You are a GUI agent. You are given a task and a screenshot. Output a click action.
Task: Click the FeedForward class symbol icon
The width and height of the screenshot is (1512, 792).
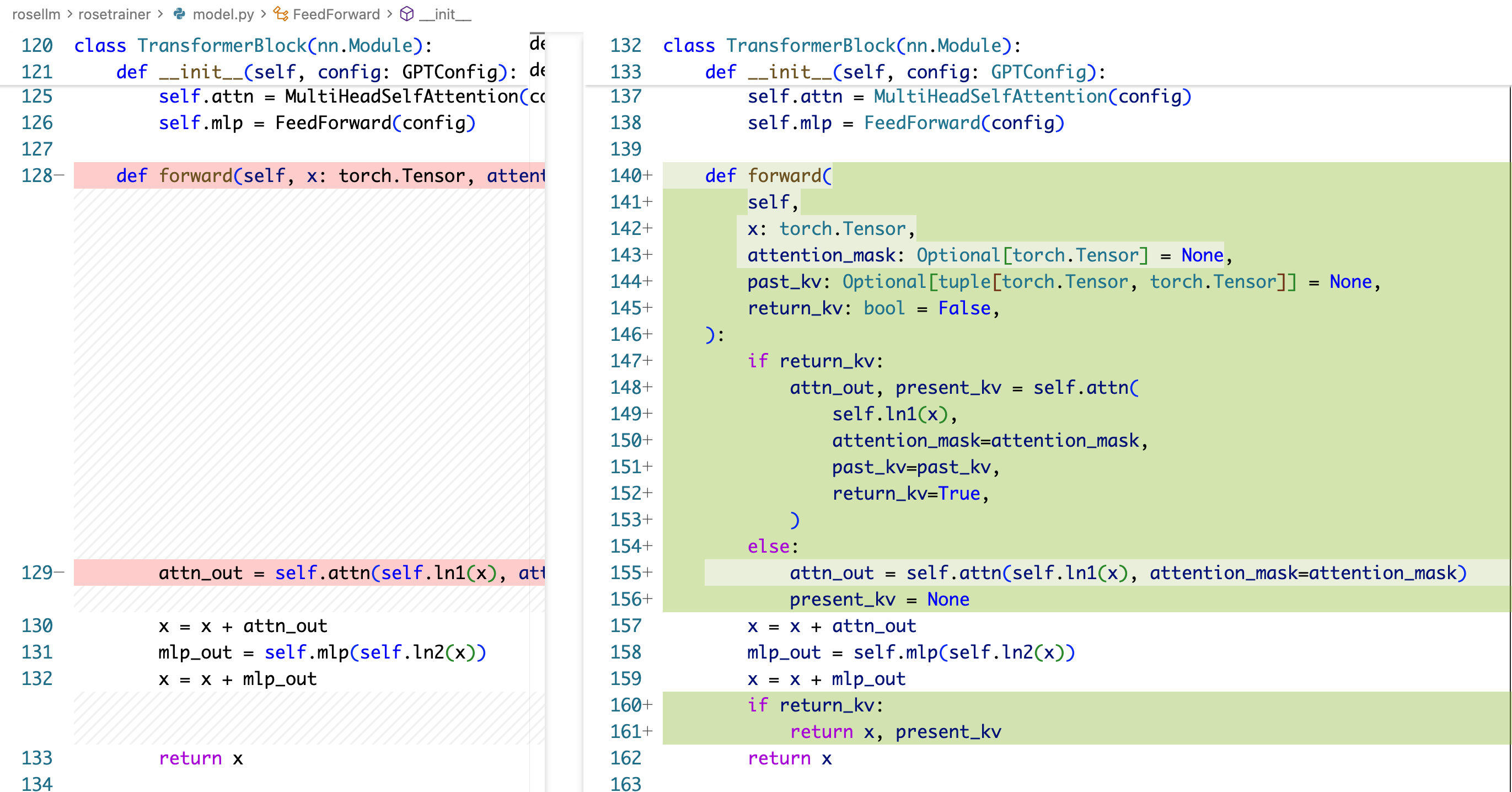point(281,14)
